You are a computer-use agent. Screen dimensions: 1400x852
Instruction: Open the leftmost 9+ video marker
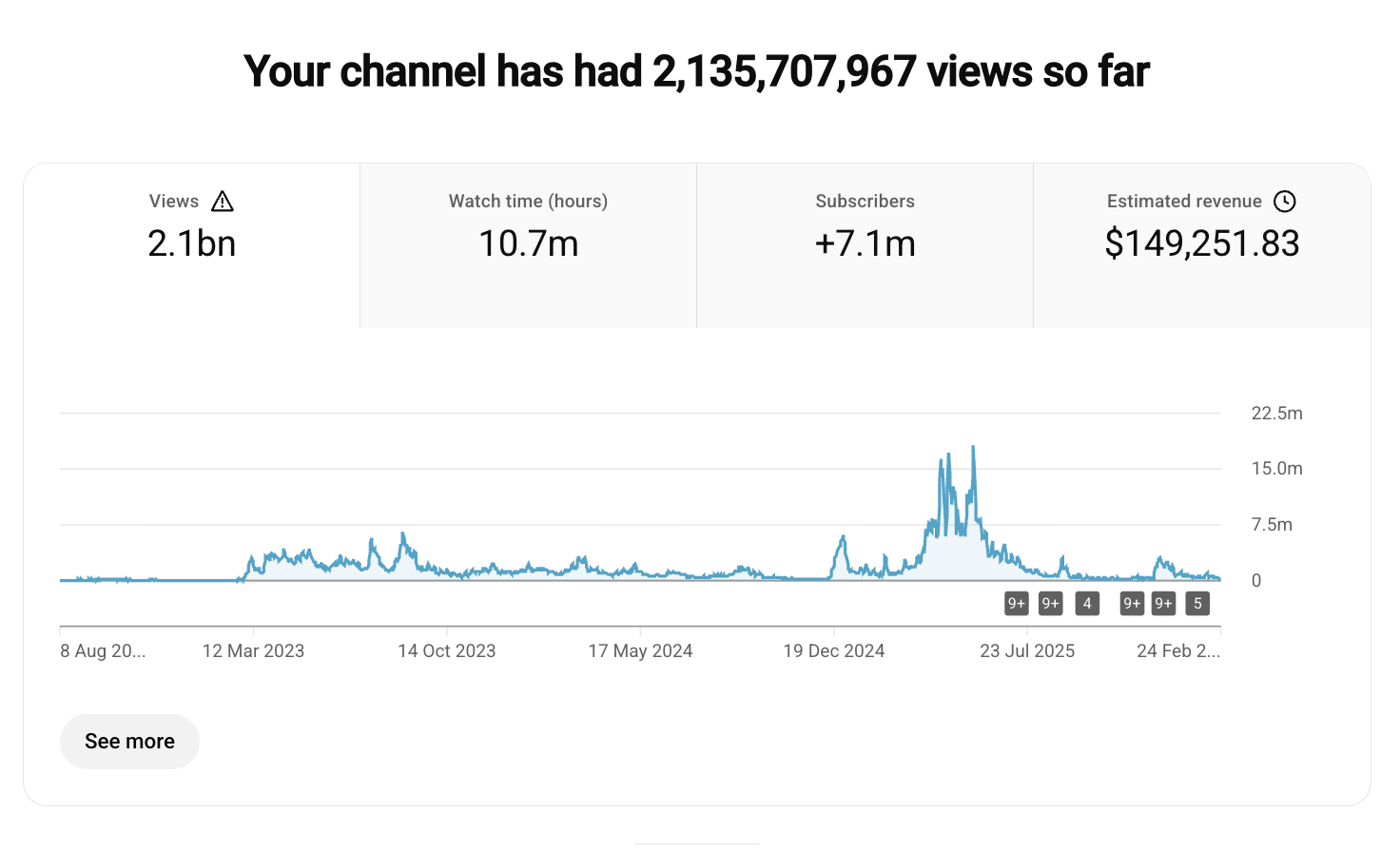pos(1017,604)
